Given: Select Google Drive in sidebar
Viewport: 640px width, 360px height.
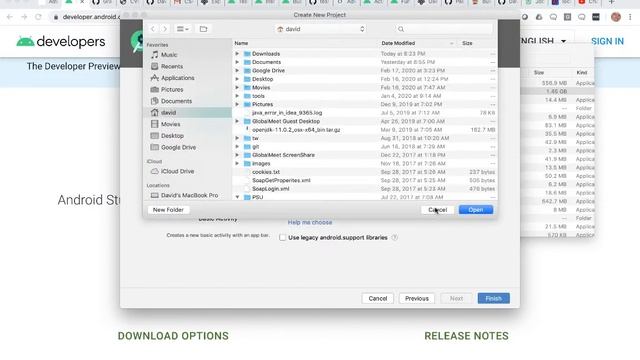Looking at the screenshot, I should (178, 147).
